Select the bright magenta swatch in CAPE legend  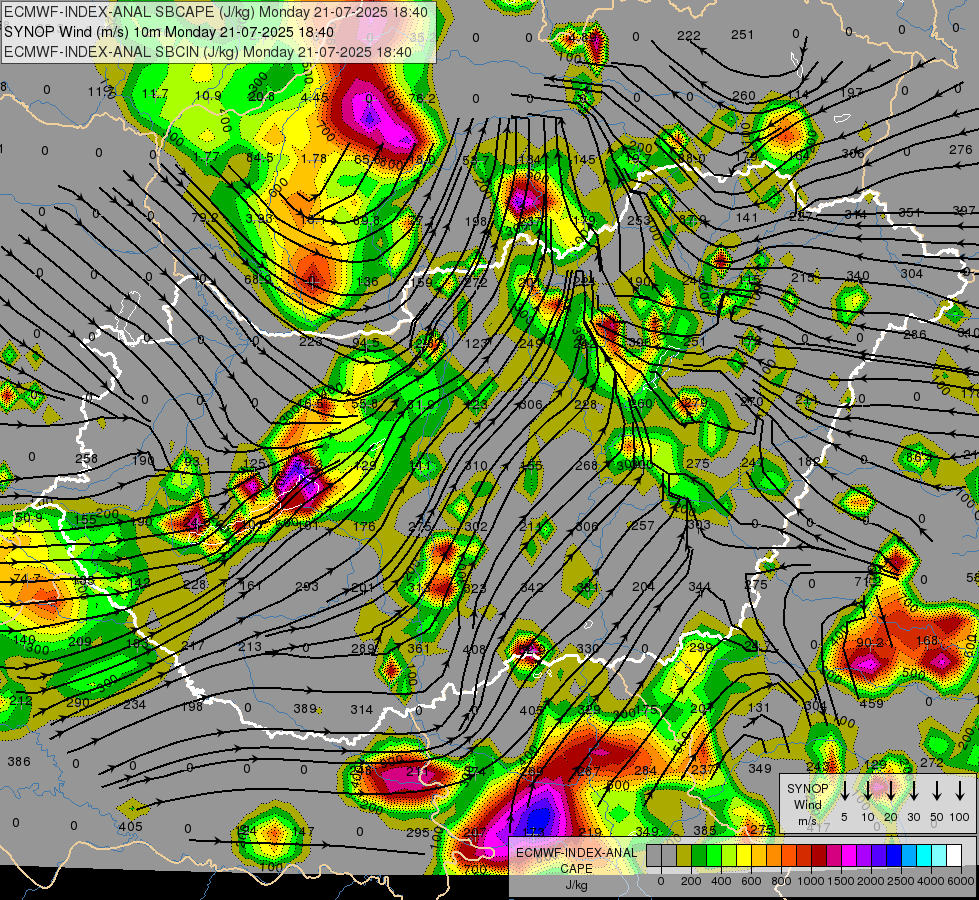849,855
